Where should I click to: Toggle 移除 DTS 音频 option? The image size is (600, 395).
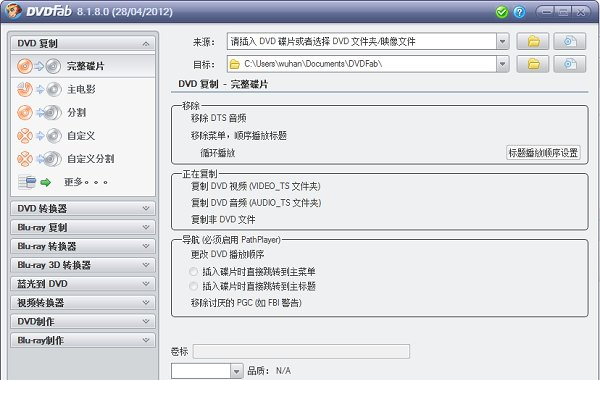click(218, 118)
